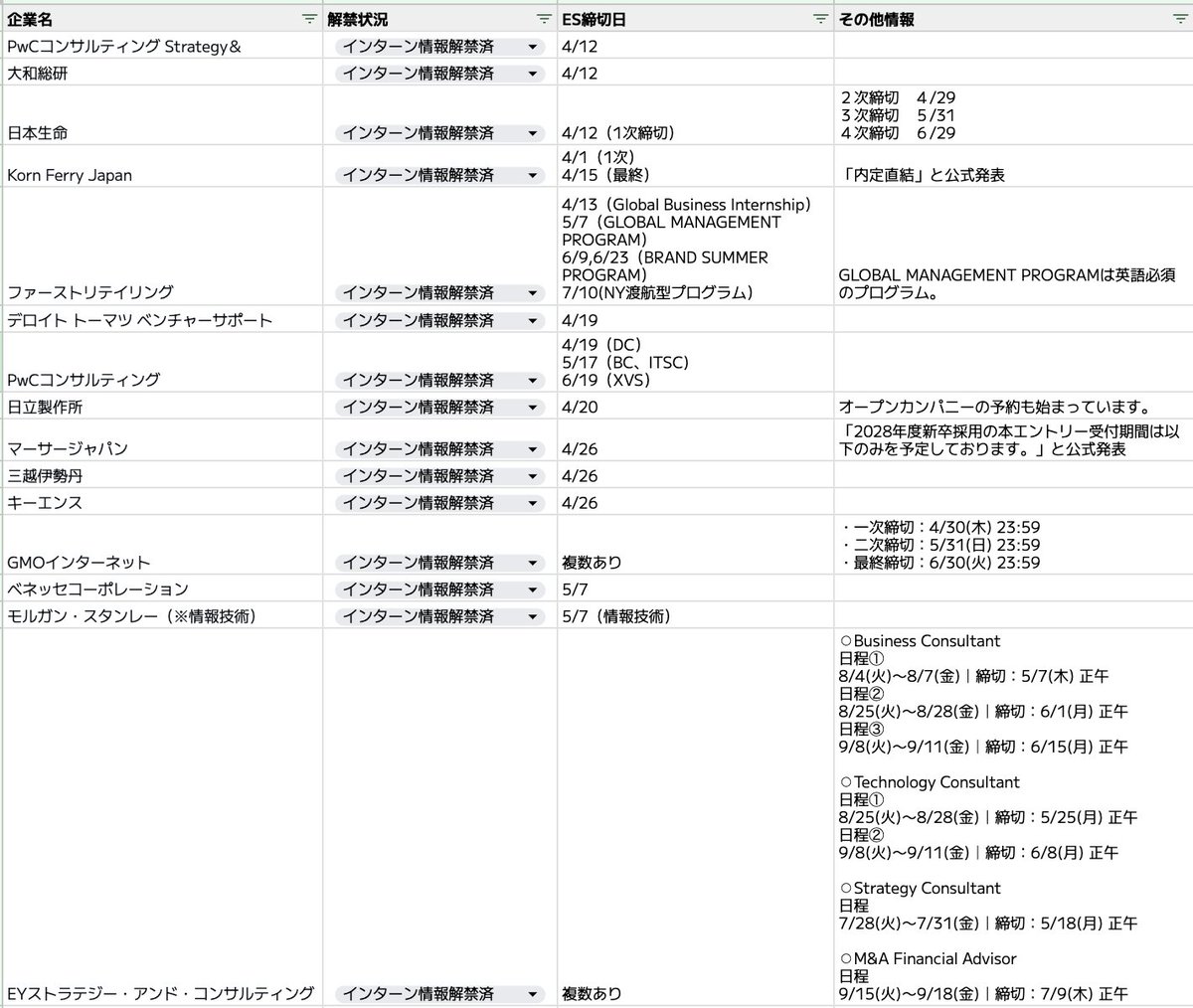This screenshot has width=1193, height=1008.
Task: Select cell 日本生命
Action: pos(161,116)
